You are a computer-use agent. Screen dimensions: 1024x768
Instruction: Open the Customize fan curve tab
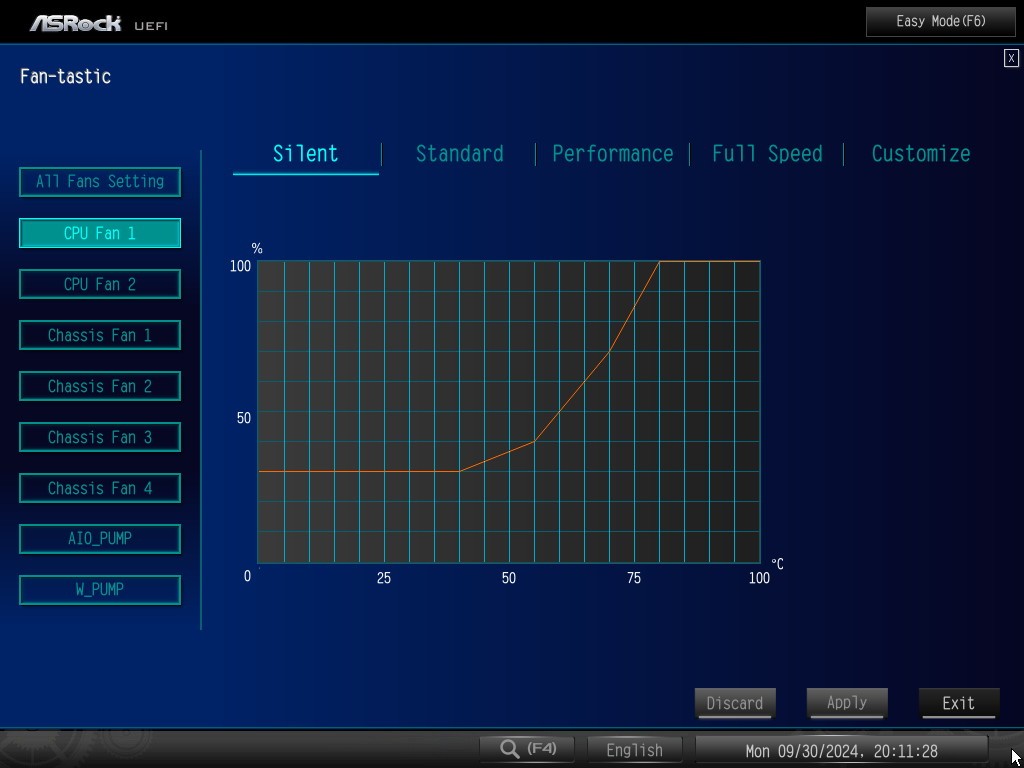920,154
